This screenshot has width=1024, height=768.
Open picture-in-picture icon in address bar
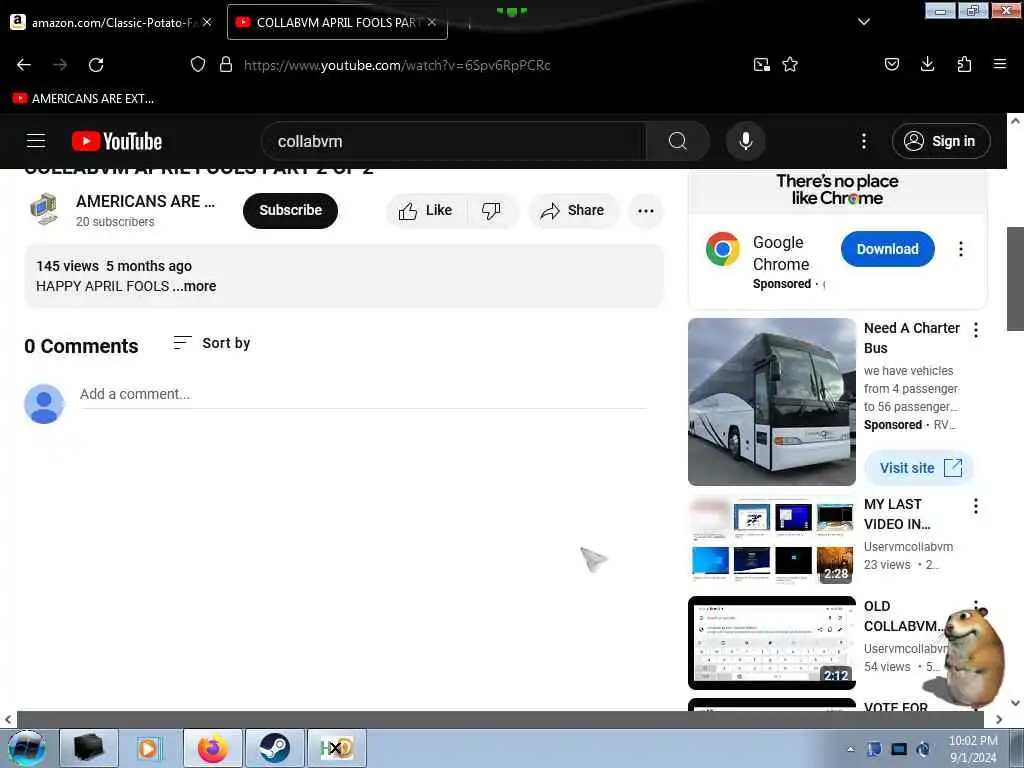[x=761, y=64]
